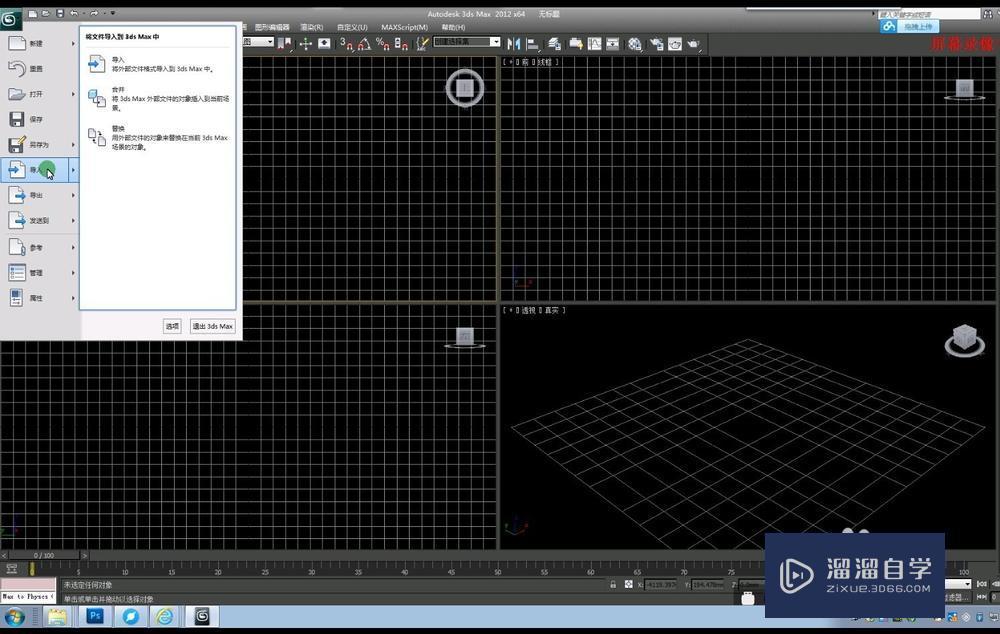Expand the 另存为 (Save As) submenu arrow
This screenshot has width=1000, height=634.
(73, 145)
